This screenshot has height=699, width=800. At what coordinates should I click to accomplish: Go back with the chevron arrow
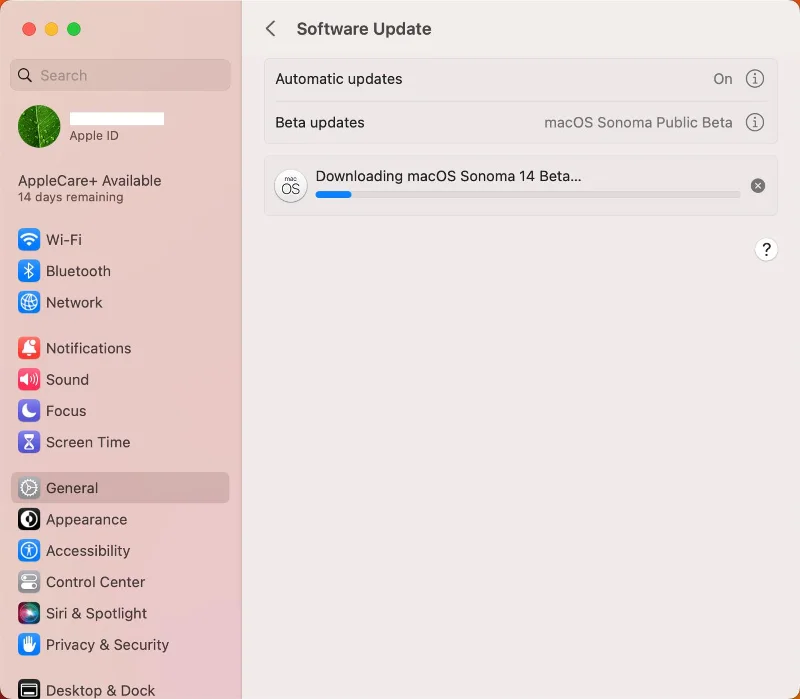point(271,29)
